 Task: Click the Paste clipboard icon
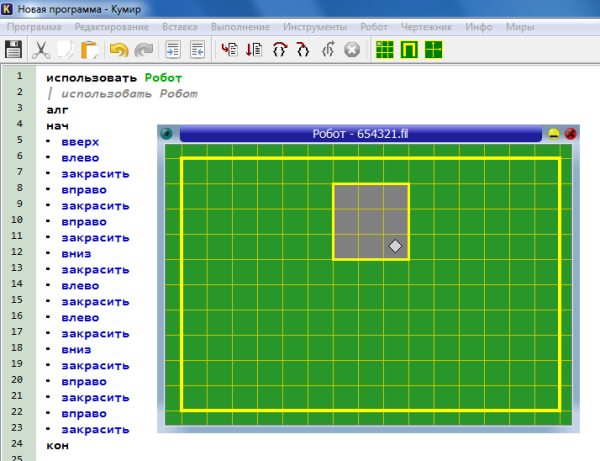[89, 49]
